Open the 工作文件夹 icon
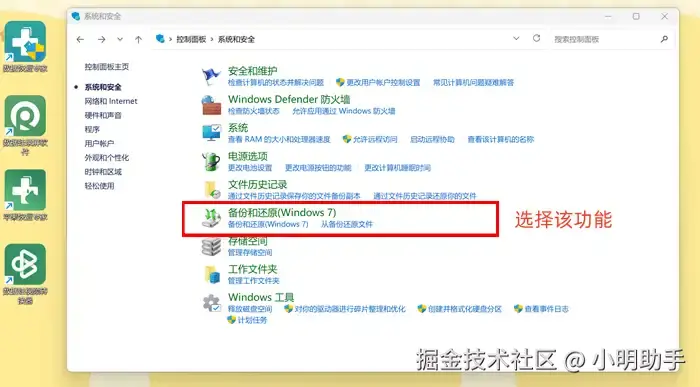Image resolution: width=700 pixels, height=387 pixels. 212,275
